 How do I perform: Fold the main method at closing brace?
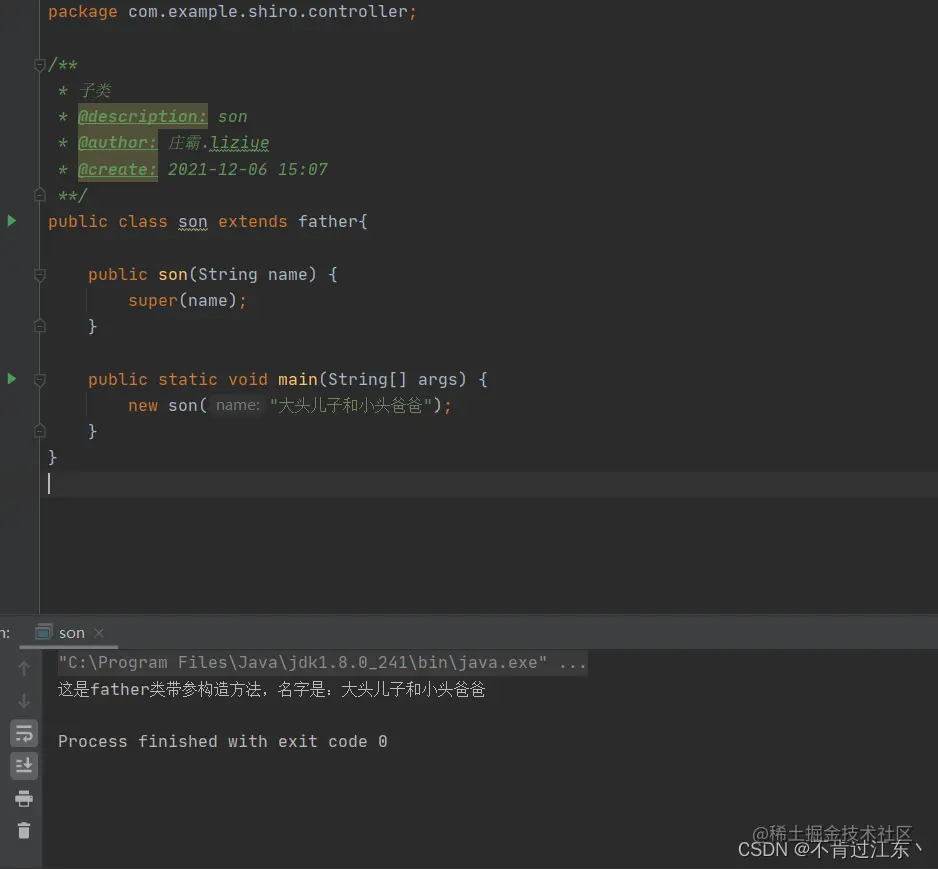(39, 431)
